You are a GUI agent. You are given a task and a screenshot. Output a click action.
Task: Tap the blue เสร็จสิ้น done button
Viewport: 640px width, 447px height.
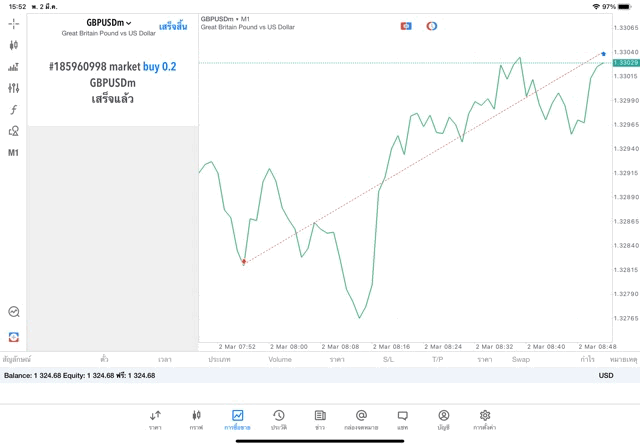[173, 27]
